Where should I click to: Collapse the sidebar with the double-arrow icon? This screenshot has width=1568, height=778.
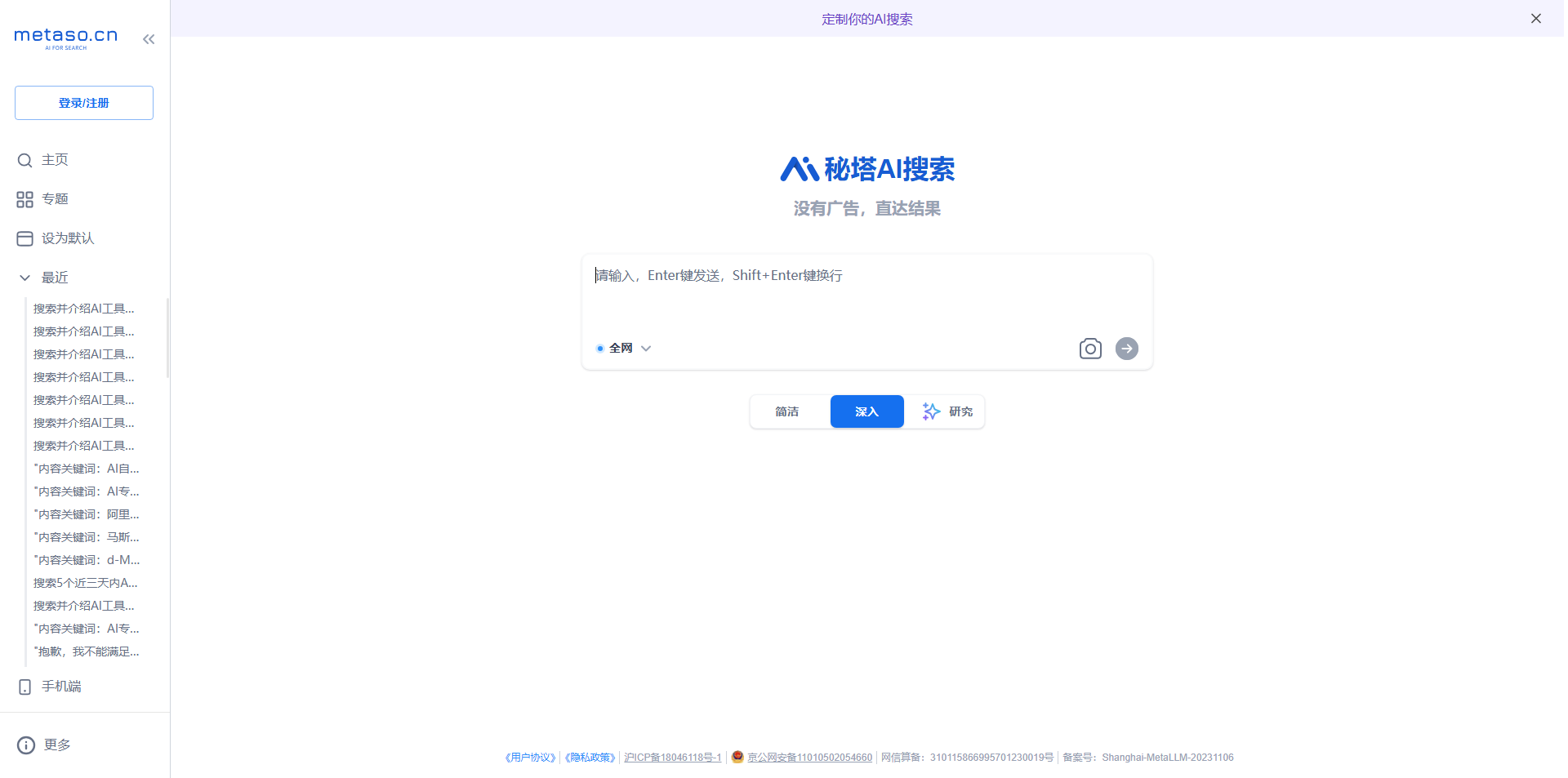(149, 39)
